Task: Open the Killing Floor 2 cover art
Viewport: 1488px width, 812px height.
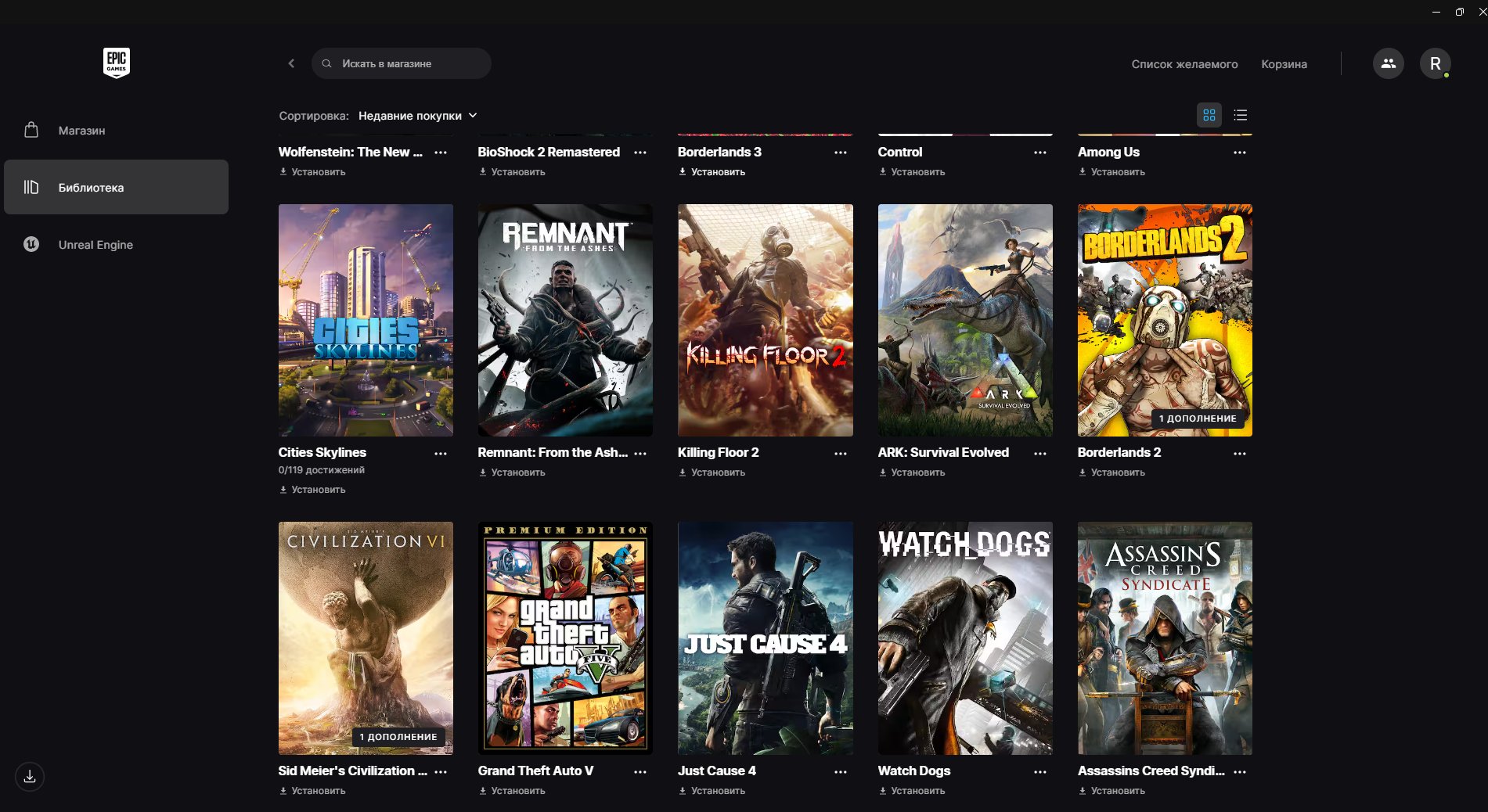Action: click(766, 320)
